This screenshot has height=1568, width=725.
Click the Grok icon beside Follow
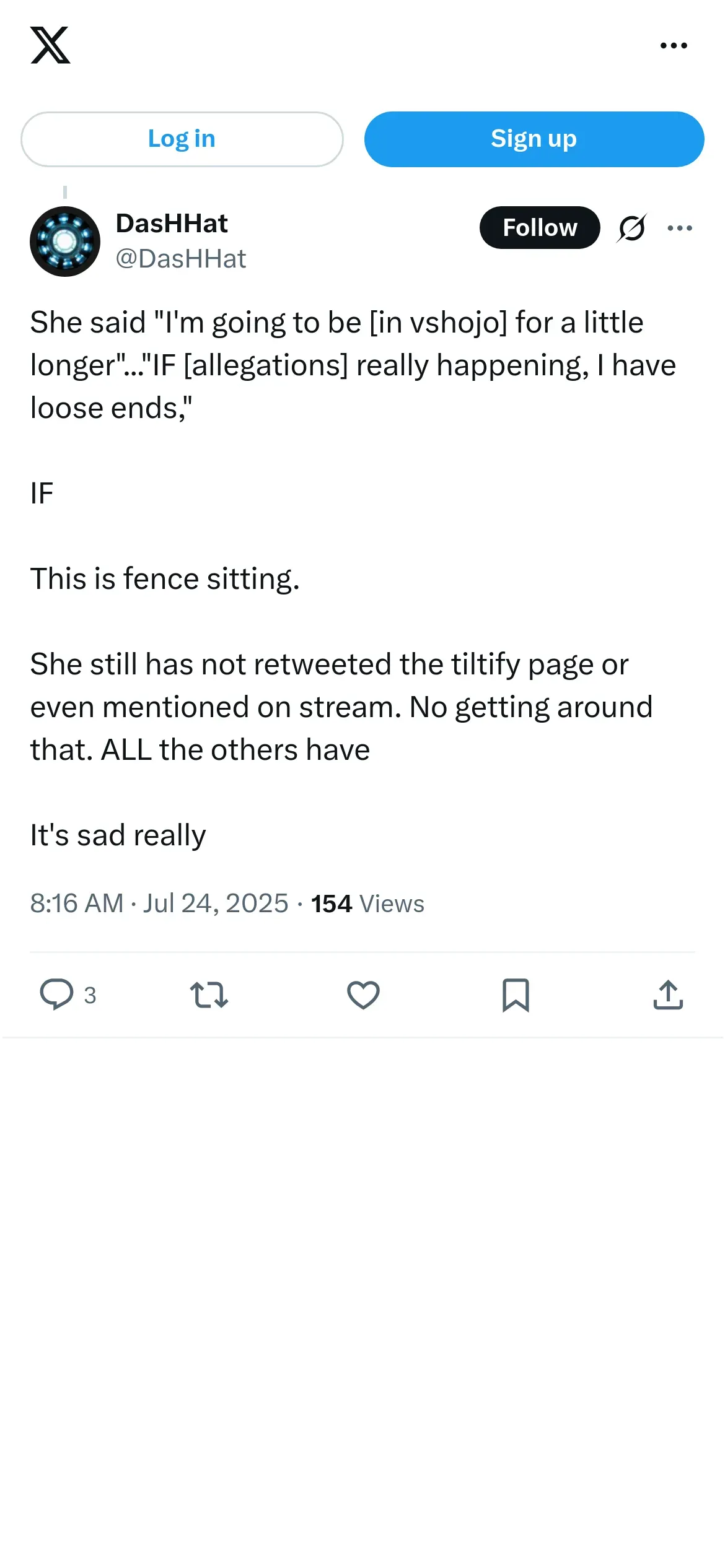coord(631,228)
